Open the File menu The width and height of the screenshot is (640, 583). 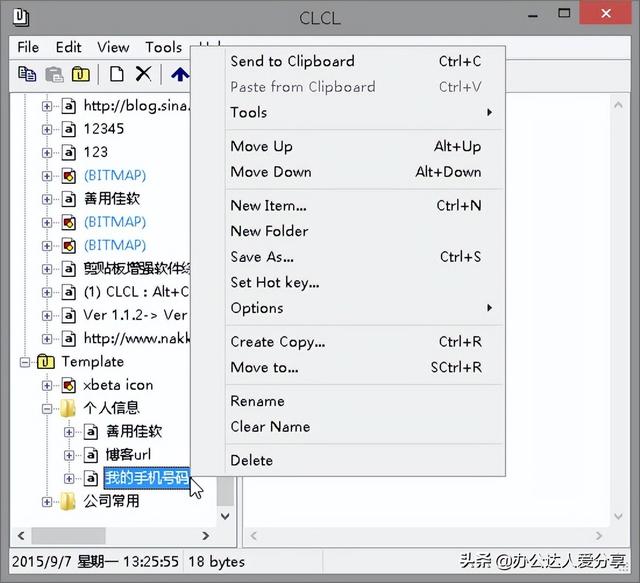(x=28, y=47)
